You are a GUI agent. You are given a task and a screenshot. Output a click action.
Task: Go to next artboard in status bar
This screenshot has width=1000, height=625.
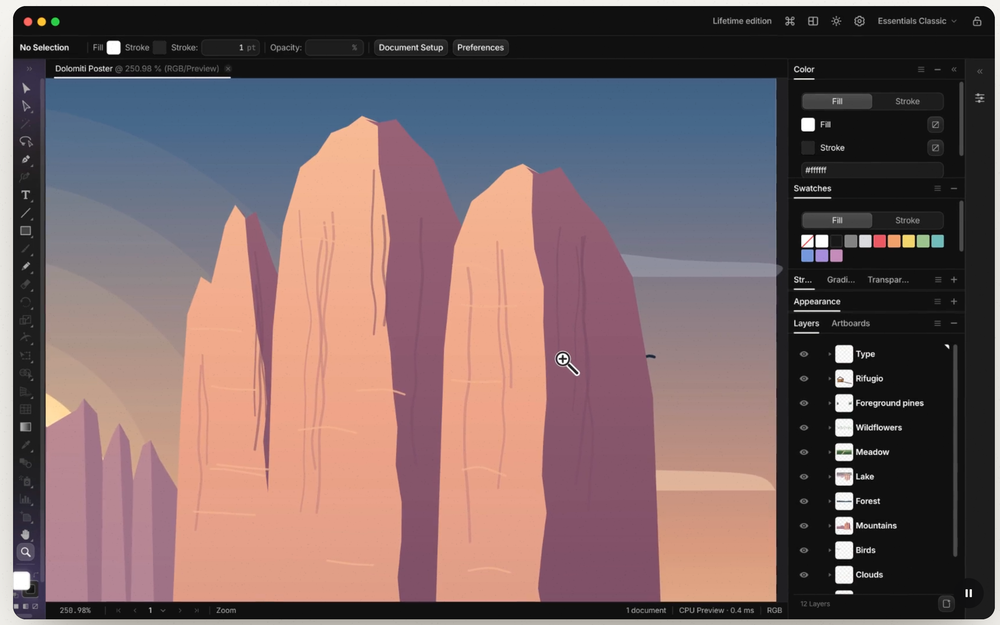180,610
